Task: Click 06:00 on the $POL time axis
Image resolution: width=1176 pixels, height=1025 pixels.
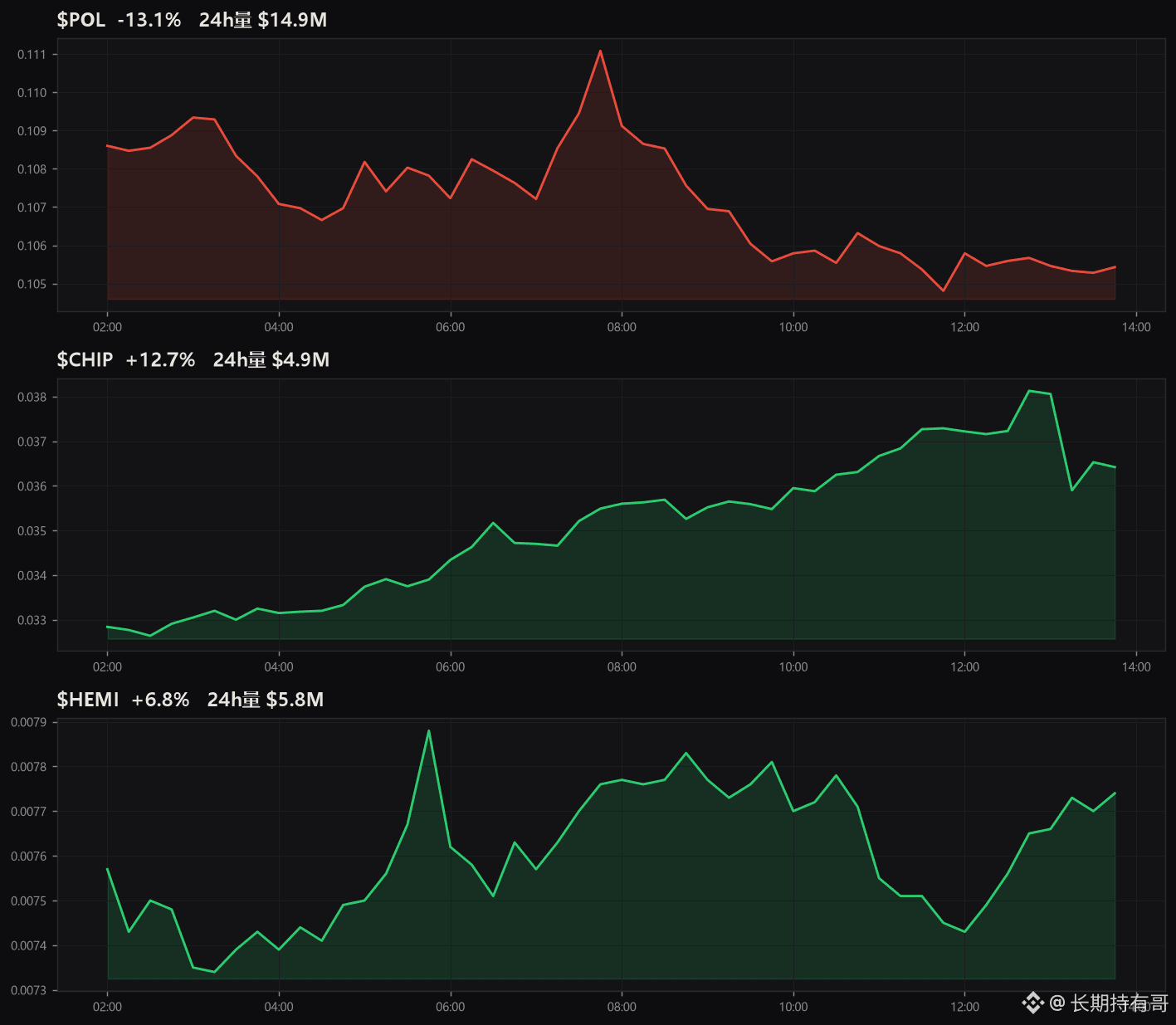Action: (451, 327)
